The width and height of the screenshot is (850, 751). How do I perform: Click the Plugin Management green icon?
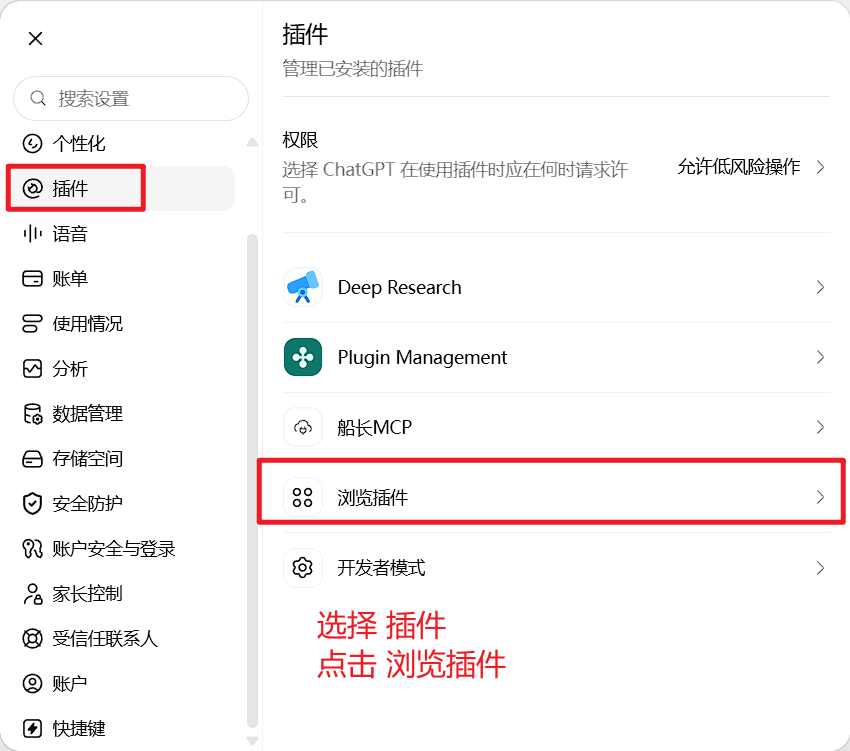[x=303, y=357]
